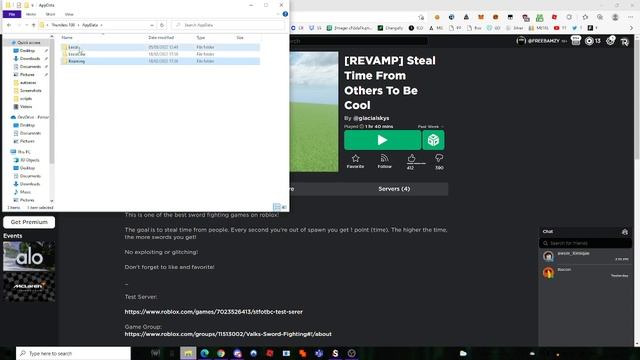The height and width of the screenshot is (360, 640).
Task: Open the Valks-Sword-Fighting group link
Action: tap(228, 334)
